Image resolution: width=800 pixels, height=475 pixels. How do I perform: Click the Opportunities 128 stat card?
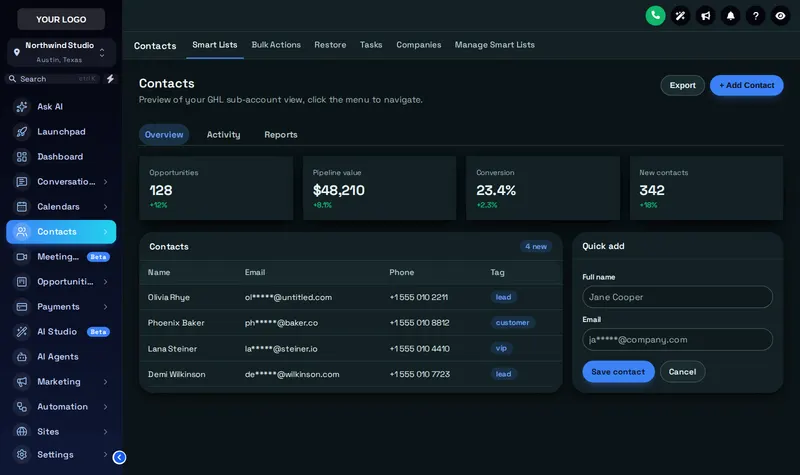click(x=216, y=188)
